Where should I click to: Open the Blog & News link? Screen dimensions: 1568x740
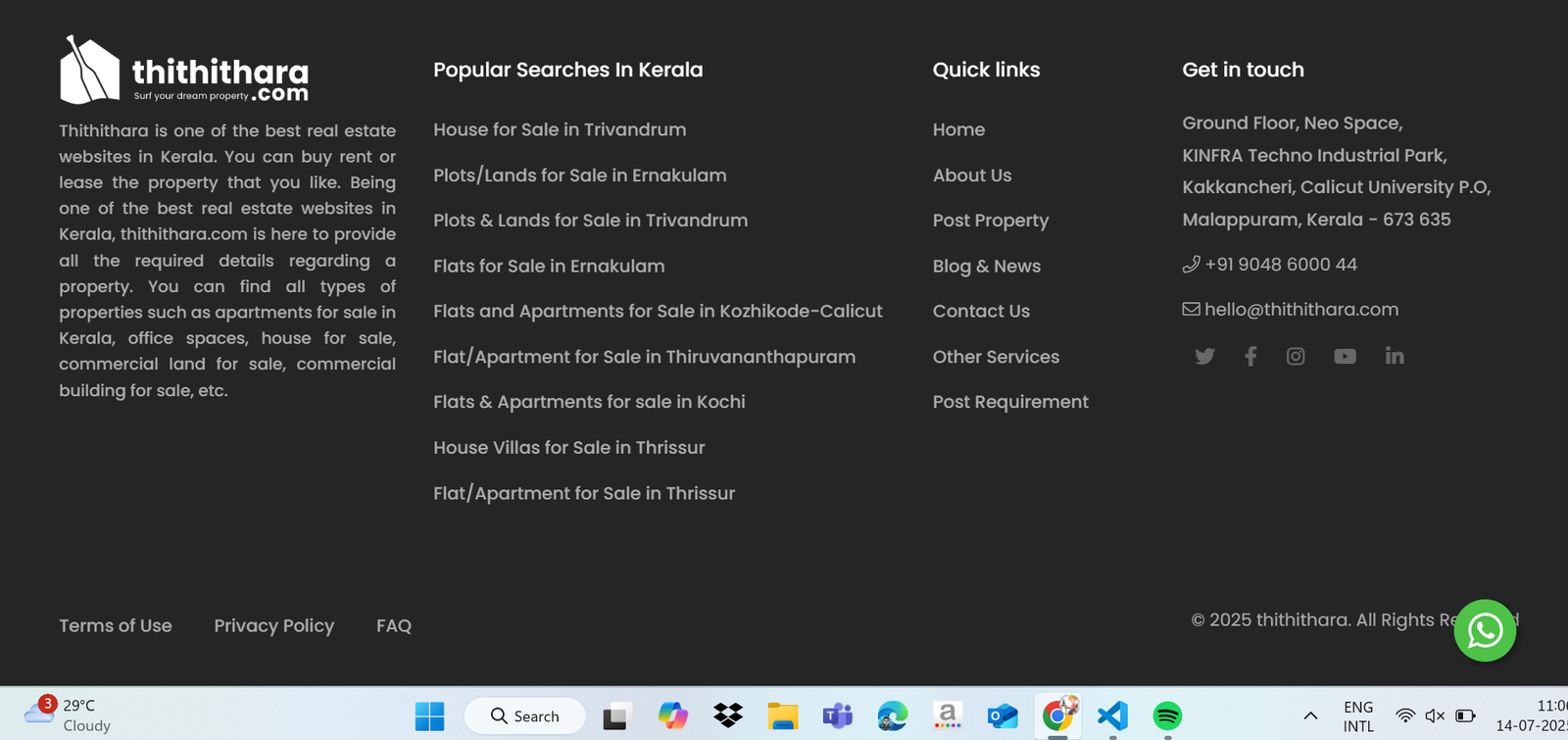[x=986, y=266]
